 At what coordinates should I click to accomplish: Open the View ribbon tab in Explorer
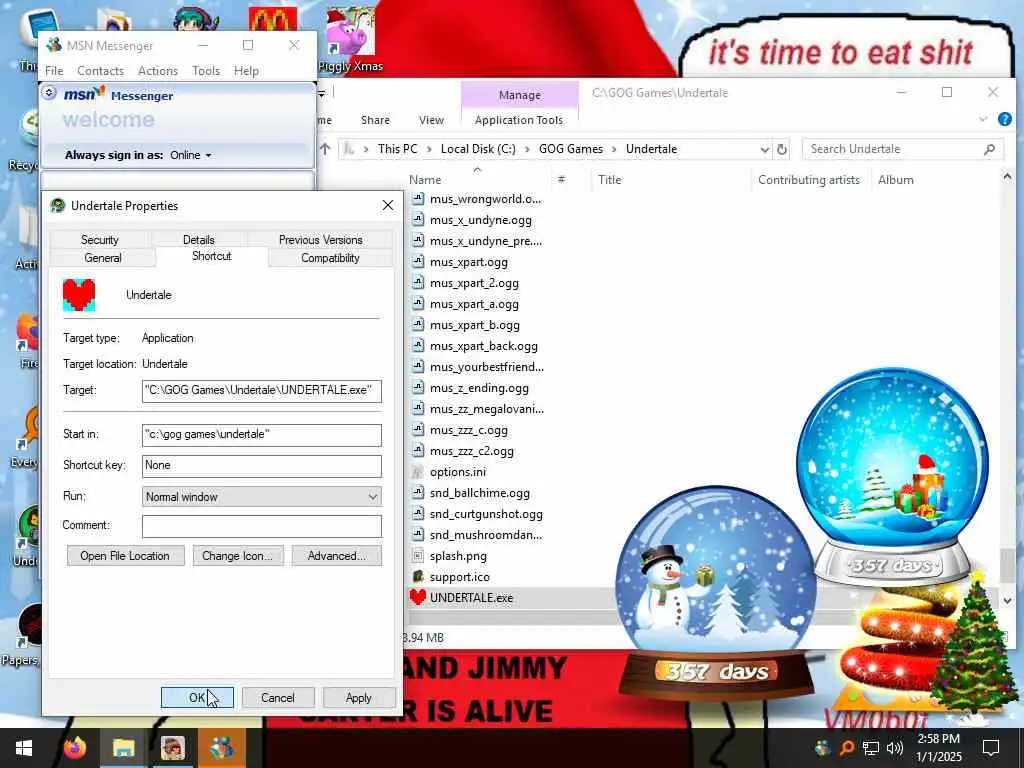coord(431,120)
